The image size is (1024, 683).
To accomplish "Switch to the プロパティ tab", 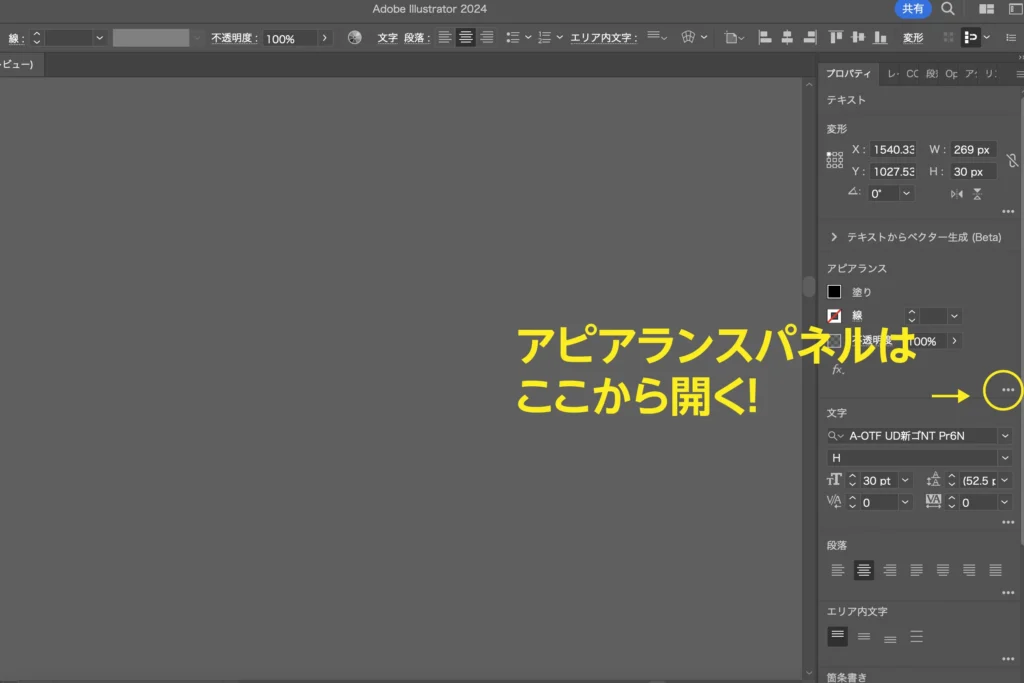I will point(848,74).
